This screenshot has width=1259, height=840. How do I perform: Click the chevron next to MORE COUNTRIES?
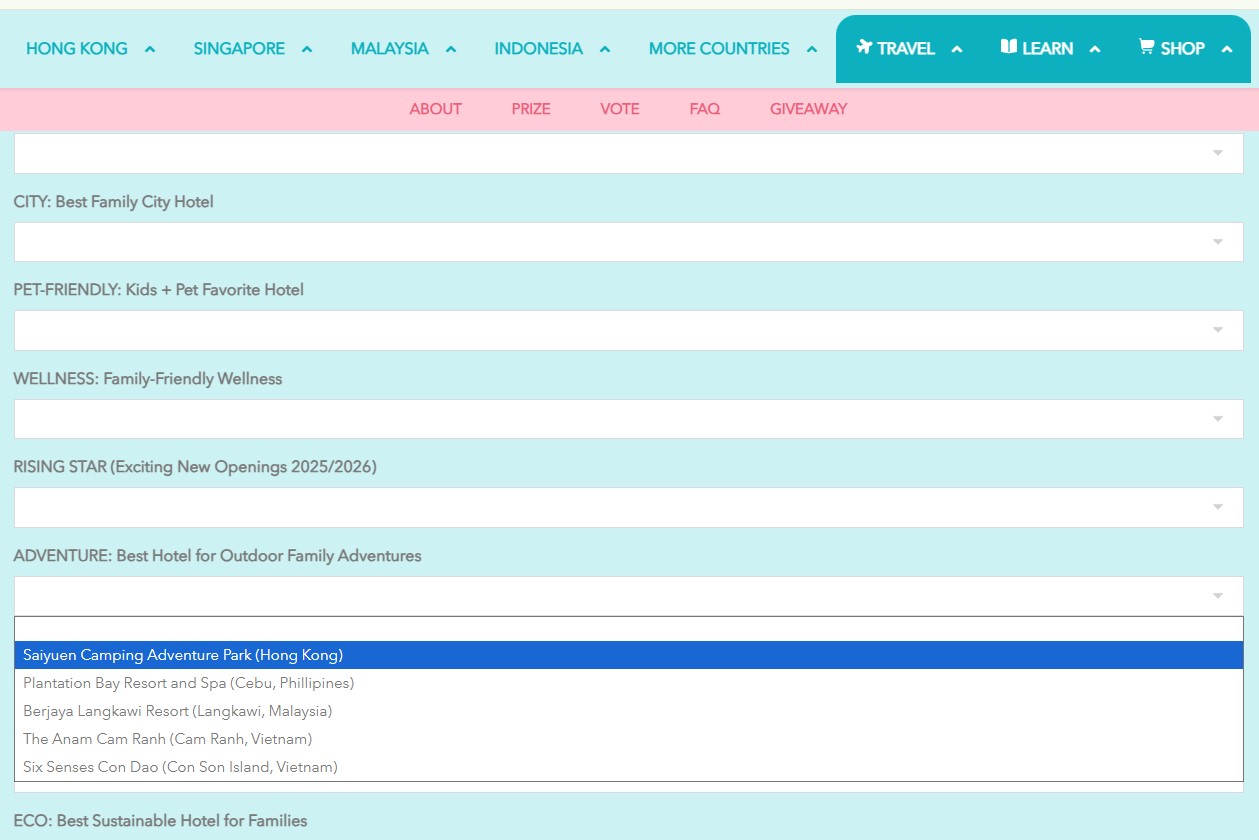point(812,49)
